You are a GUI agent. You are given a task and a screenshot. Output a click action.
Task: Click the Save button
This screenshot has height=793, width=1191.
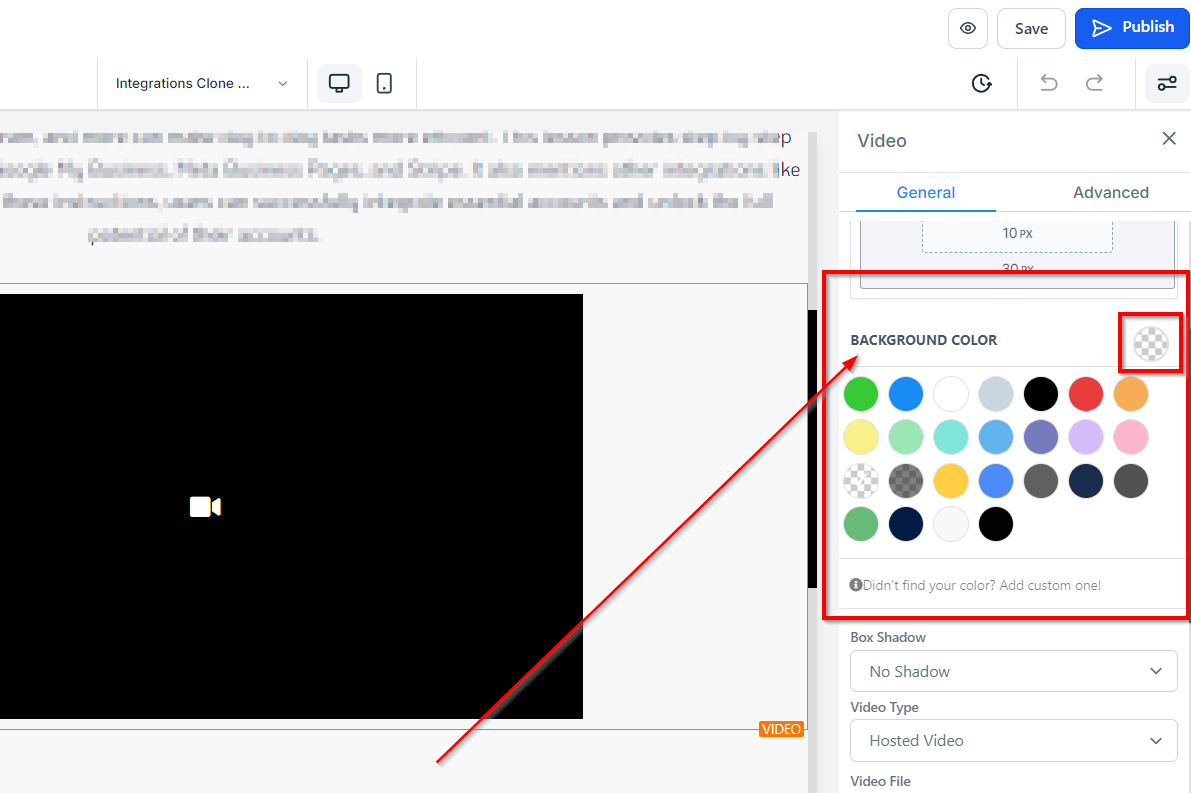pos(1031,28)
